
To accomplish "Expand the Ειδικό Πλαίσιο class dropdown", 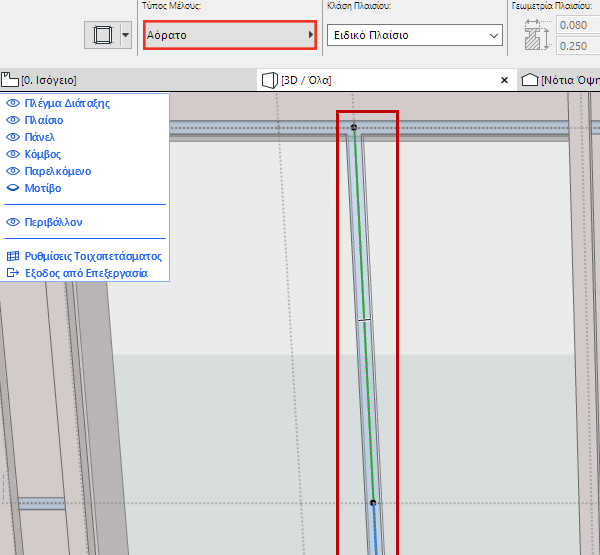I will 414,36.
